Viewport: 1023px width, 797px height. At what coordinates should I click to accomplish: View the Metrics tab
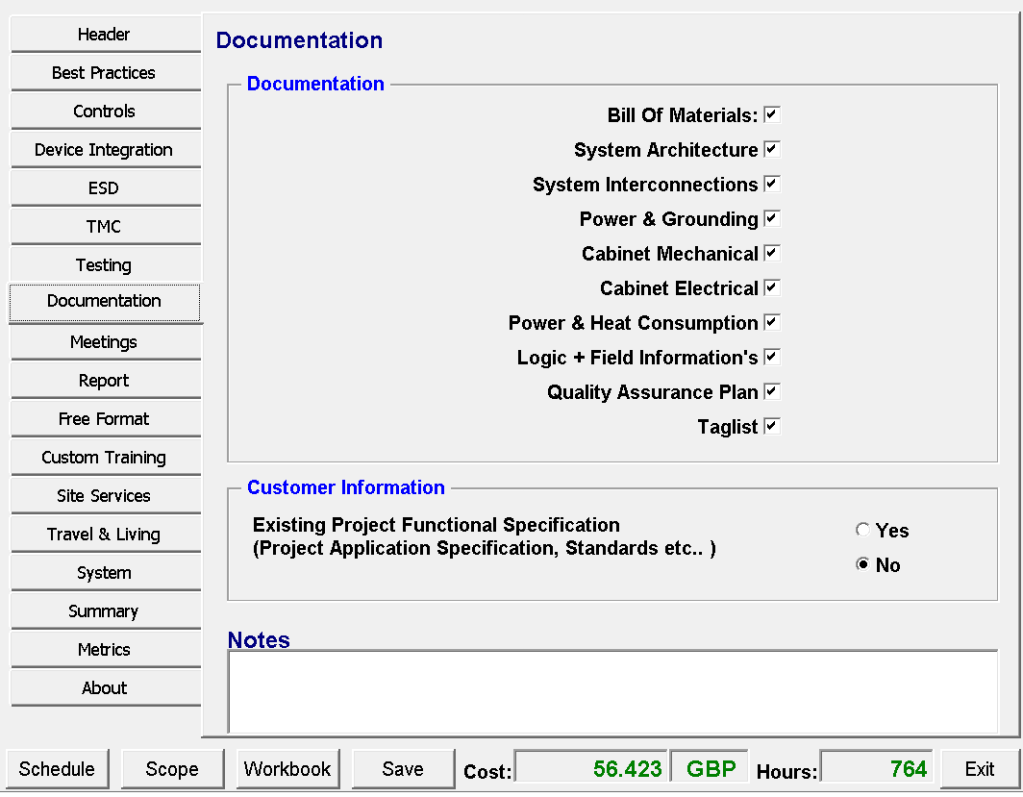click(104, 650)
